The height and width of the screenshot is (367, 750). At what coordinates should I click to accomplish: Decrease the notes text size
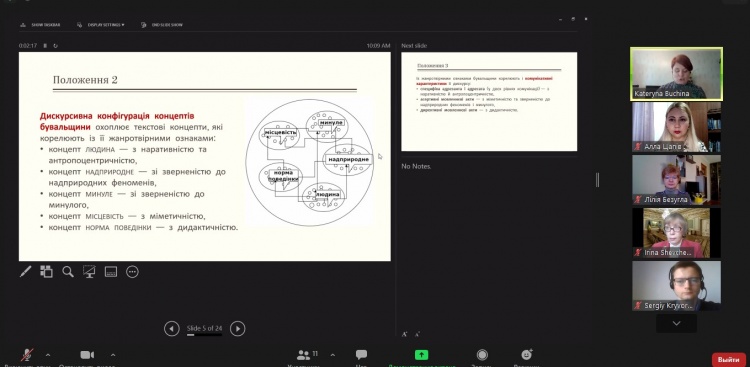click(x=418, y=334)
